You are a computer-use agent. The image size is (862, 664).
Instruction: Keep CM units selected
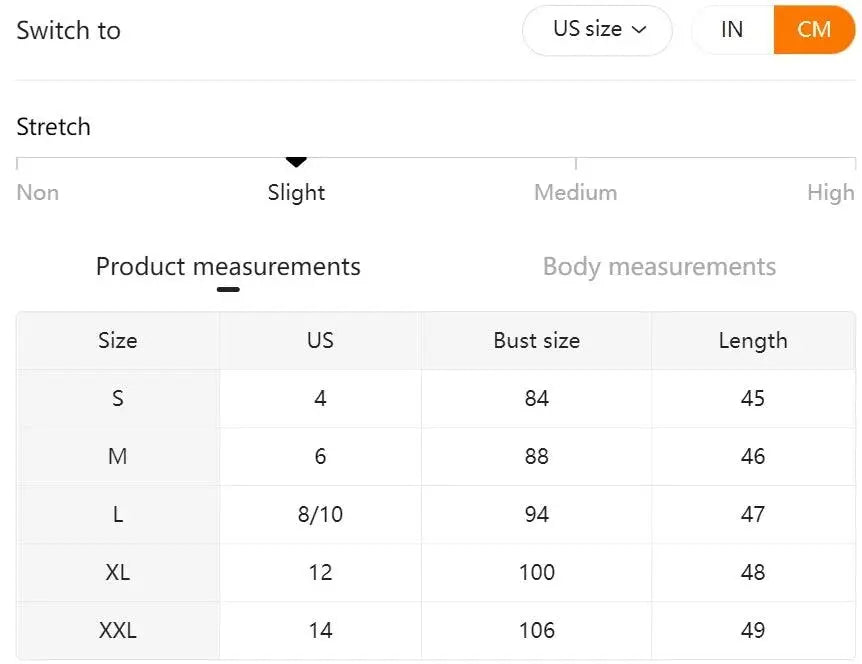tap(813, 30)
